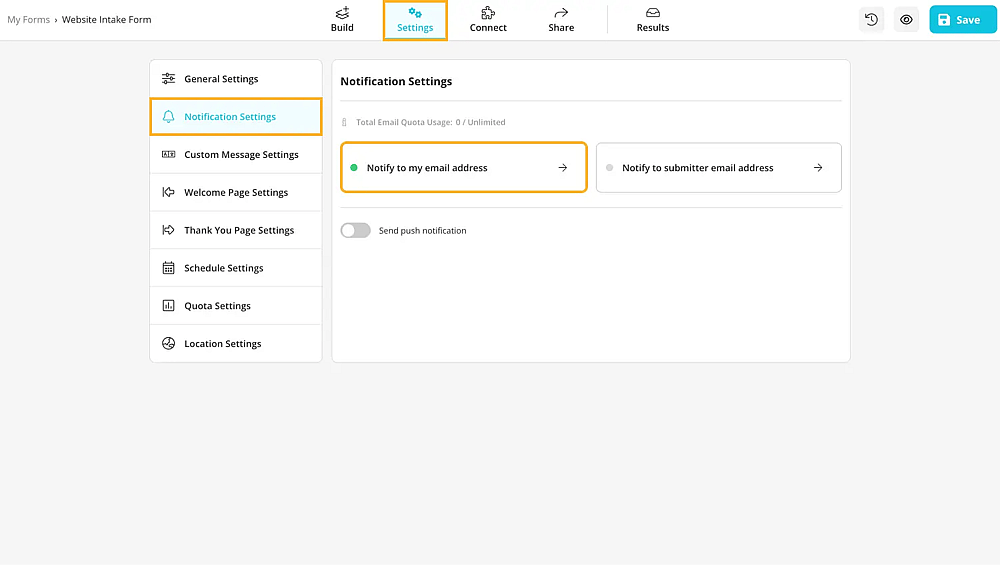Click the Welcome Page Settings arrow icon

168,192
